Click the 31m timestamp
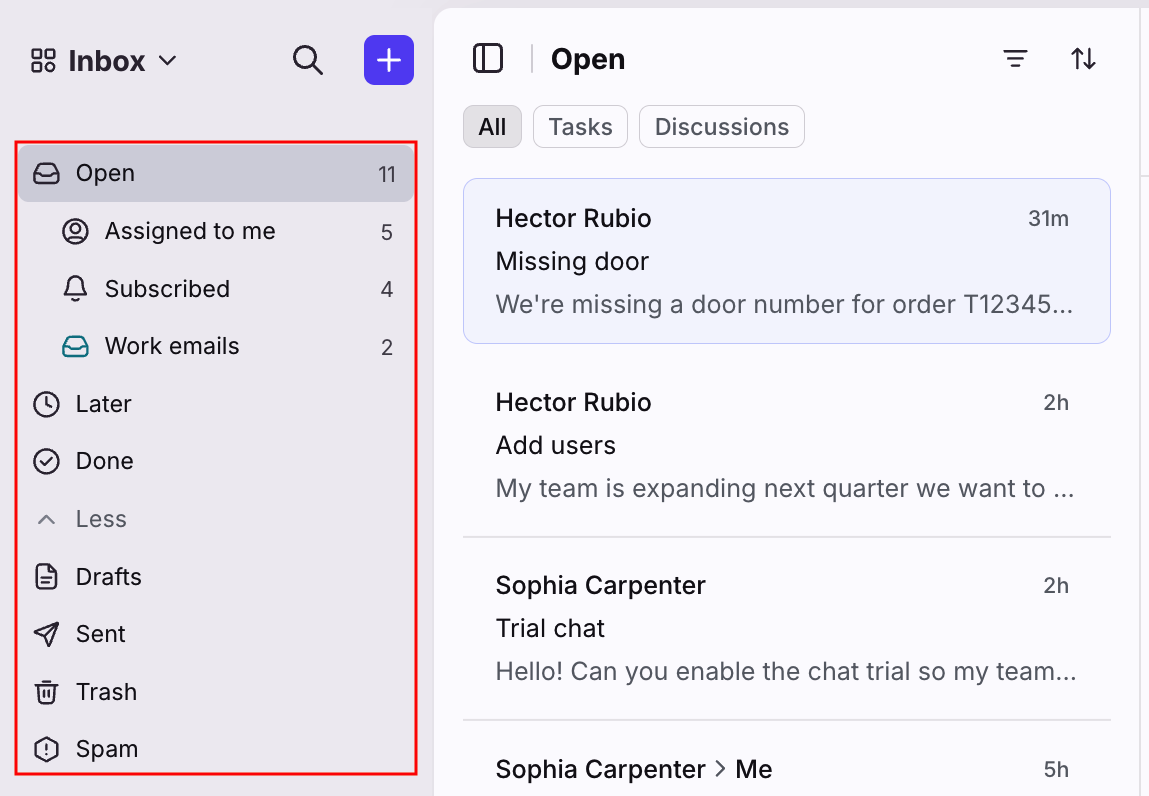 coord(1048,218)
